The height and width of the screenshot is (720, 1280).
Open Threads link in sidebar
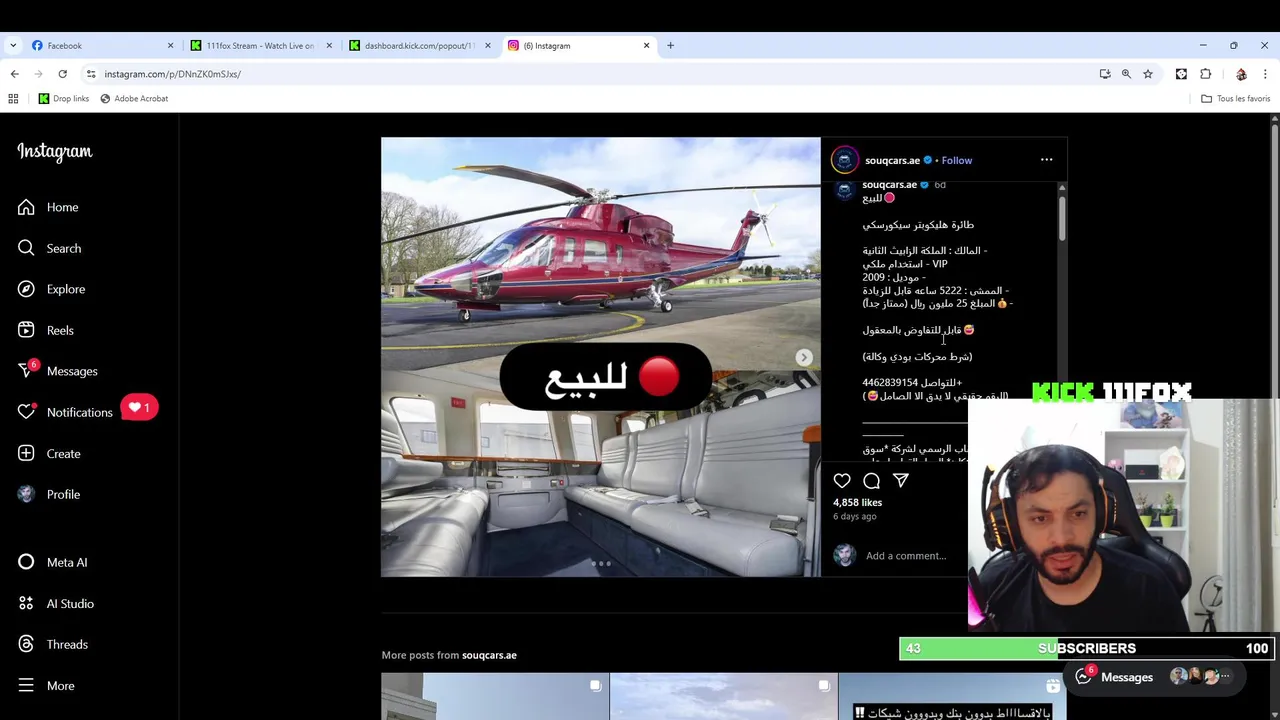pos(53,644)
